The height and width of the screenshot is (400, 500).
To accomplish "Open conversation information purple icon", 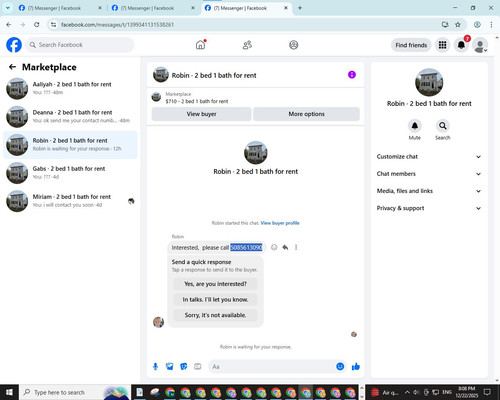I will (352, 75).
